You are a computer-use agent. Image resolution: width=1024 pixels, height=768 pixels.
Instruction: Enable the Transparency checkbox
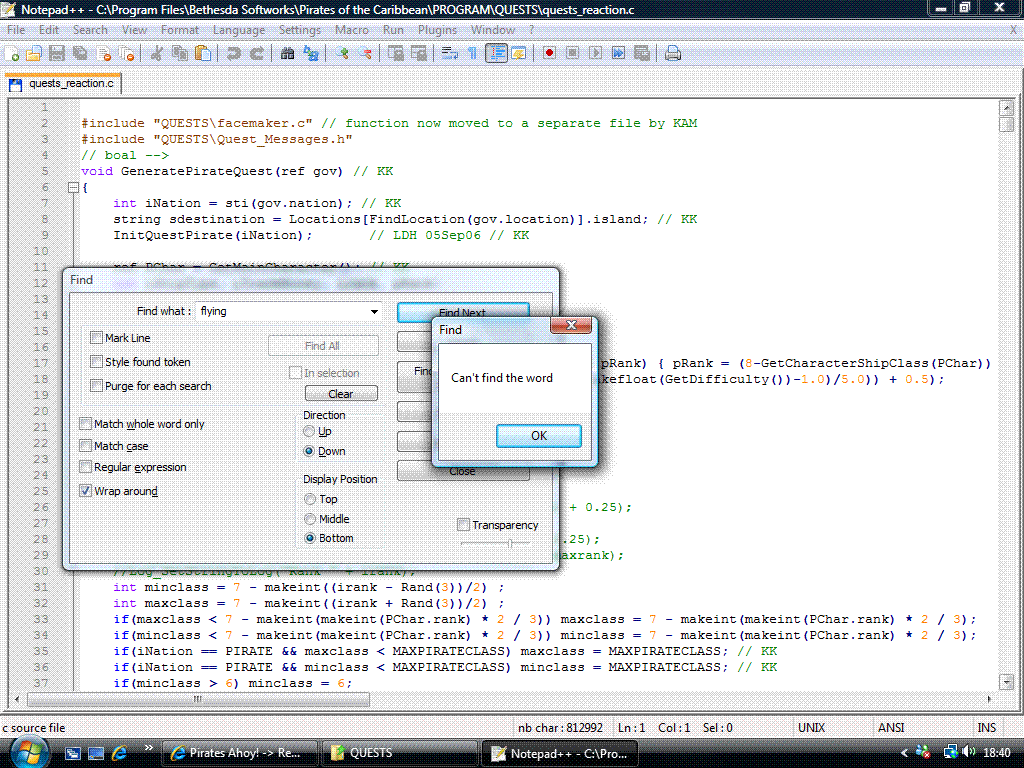(464, 525)
